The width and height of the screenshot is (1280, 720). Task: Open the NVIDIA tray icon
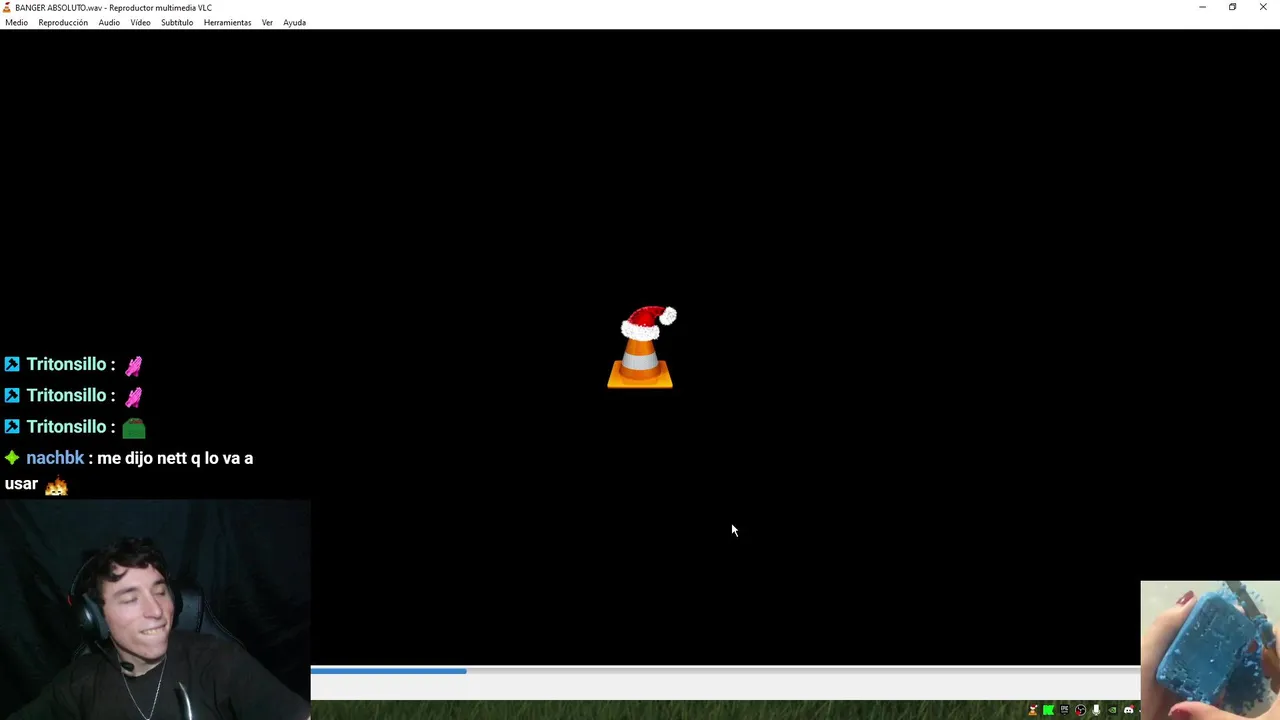pyautogui.click(x=1112, y=710)
